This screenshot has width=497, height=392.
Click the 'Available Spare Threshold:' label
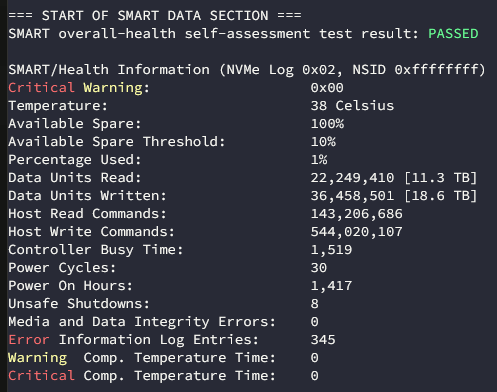(x=117, y=142)
